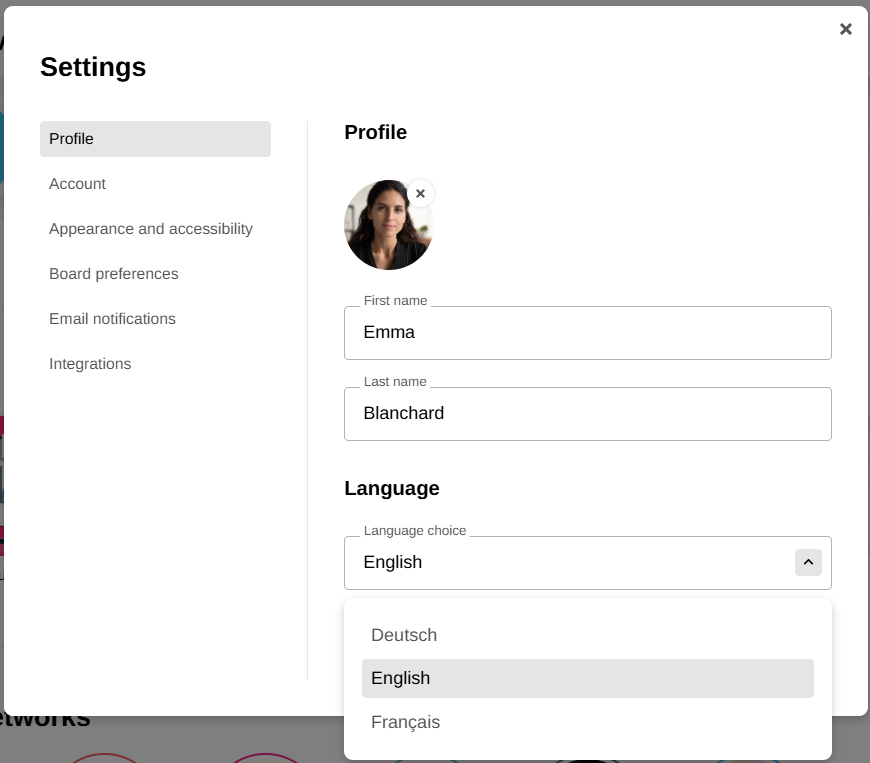Close the Settings dialog

coord(846,29)
